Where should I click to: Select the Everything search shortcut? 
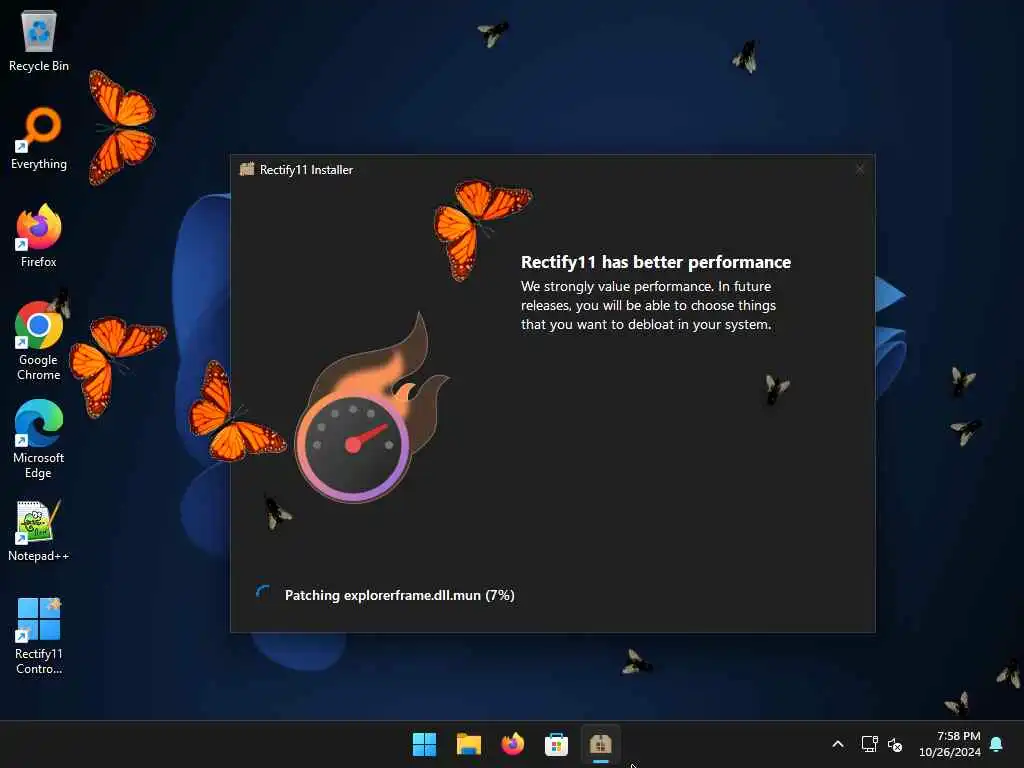click(x=39, y=138)
